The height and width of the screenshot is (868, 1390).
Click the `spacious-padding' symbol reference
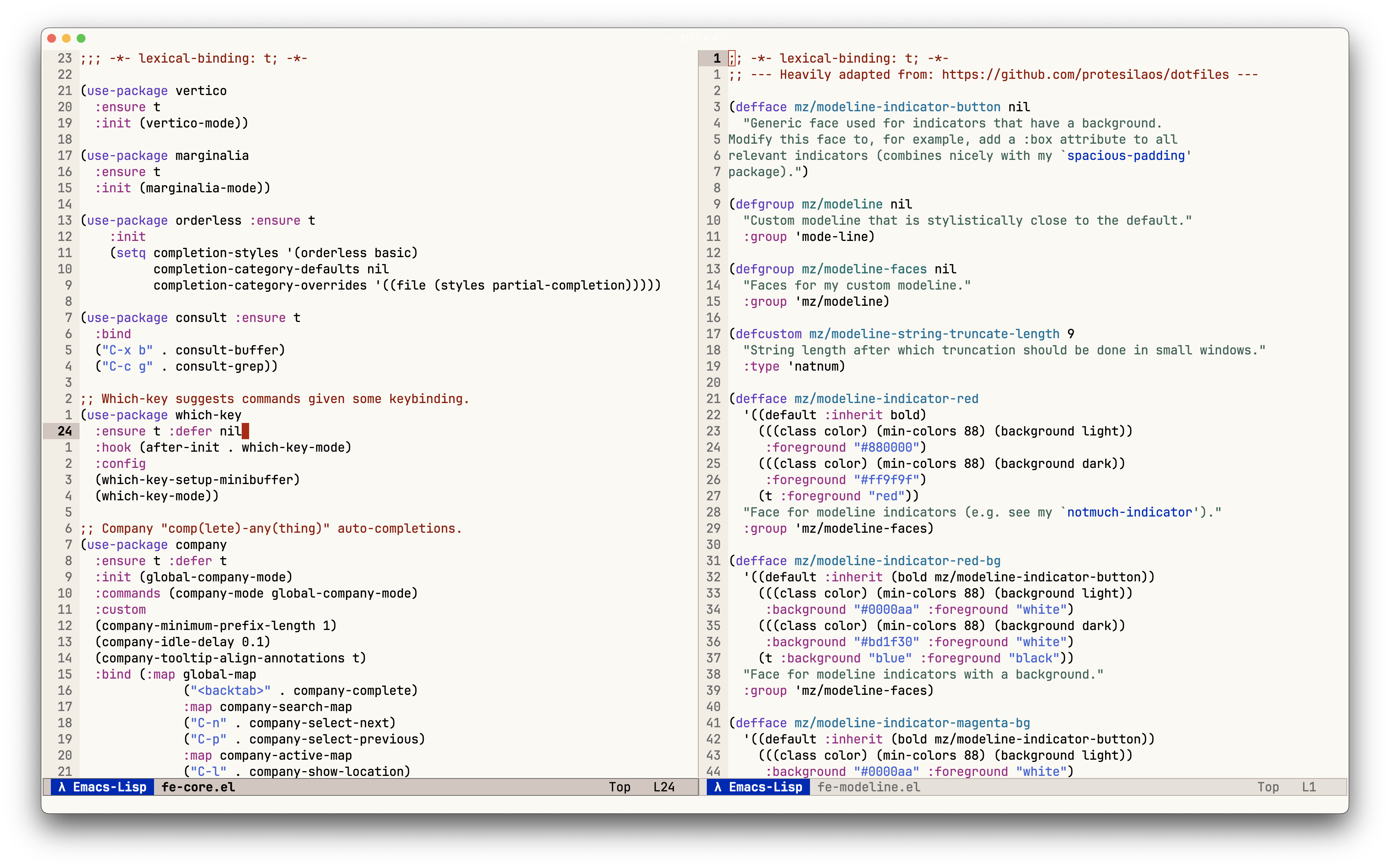click(1126, 155)
